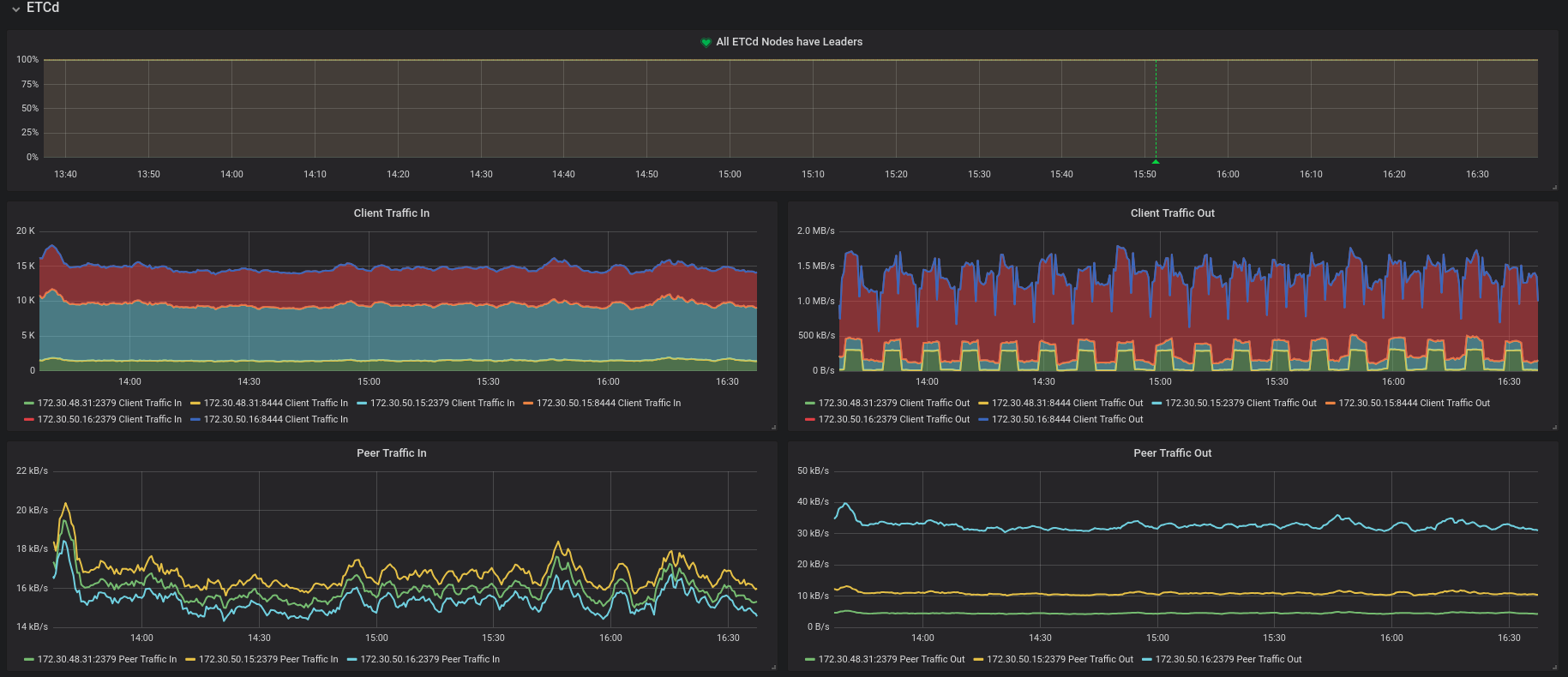Click resize handle of Client Traffic In panel

point(773,427)
